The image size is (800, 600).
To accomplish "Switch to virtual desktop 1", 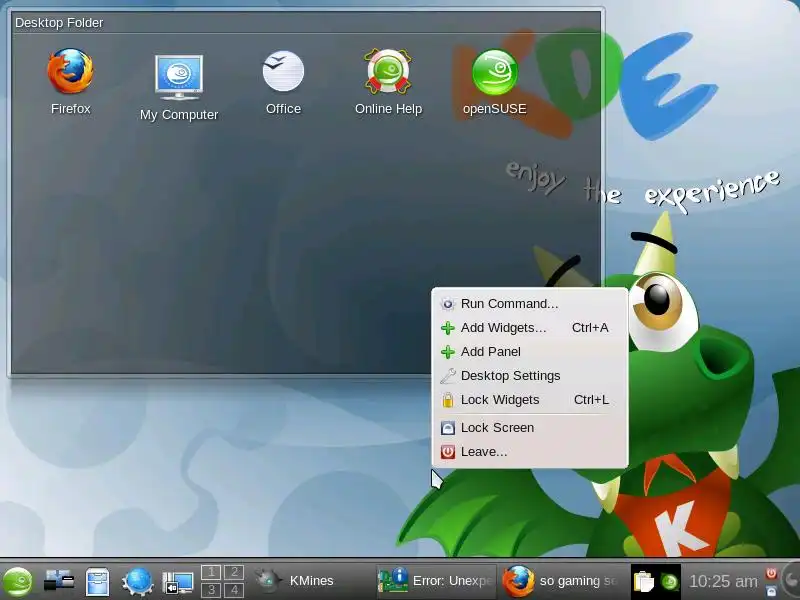I will click(211, 572).
